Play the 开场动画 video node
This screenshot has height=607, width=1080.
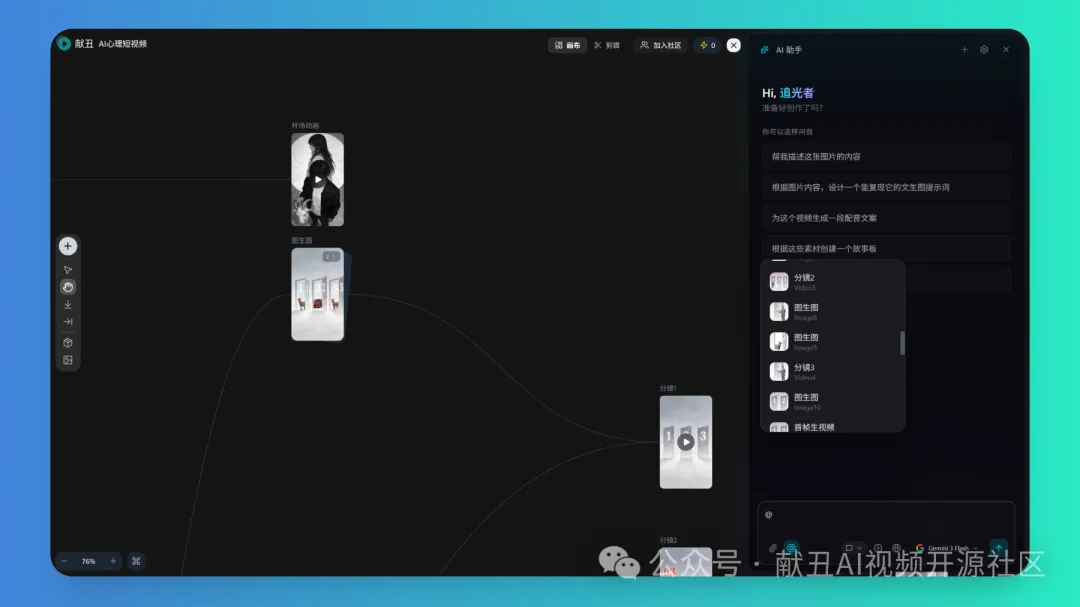pyautogui.click(x=318, y=180)
